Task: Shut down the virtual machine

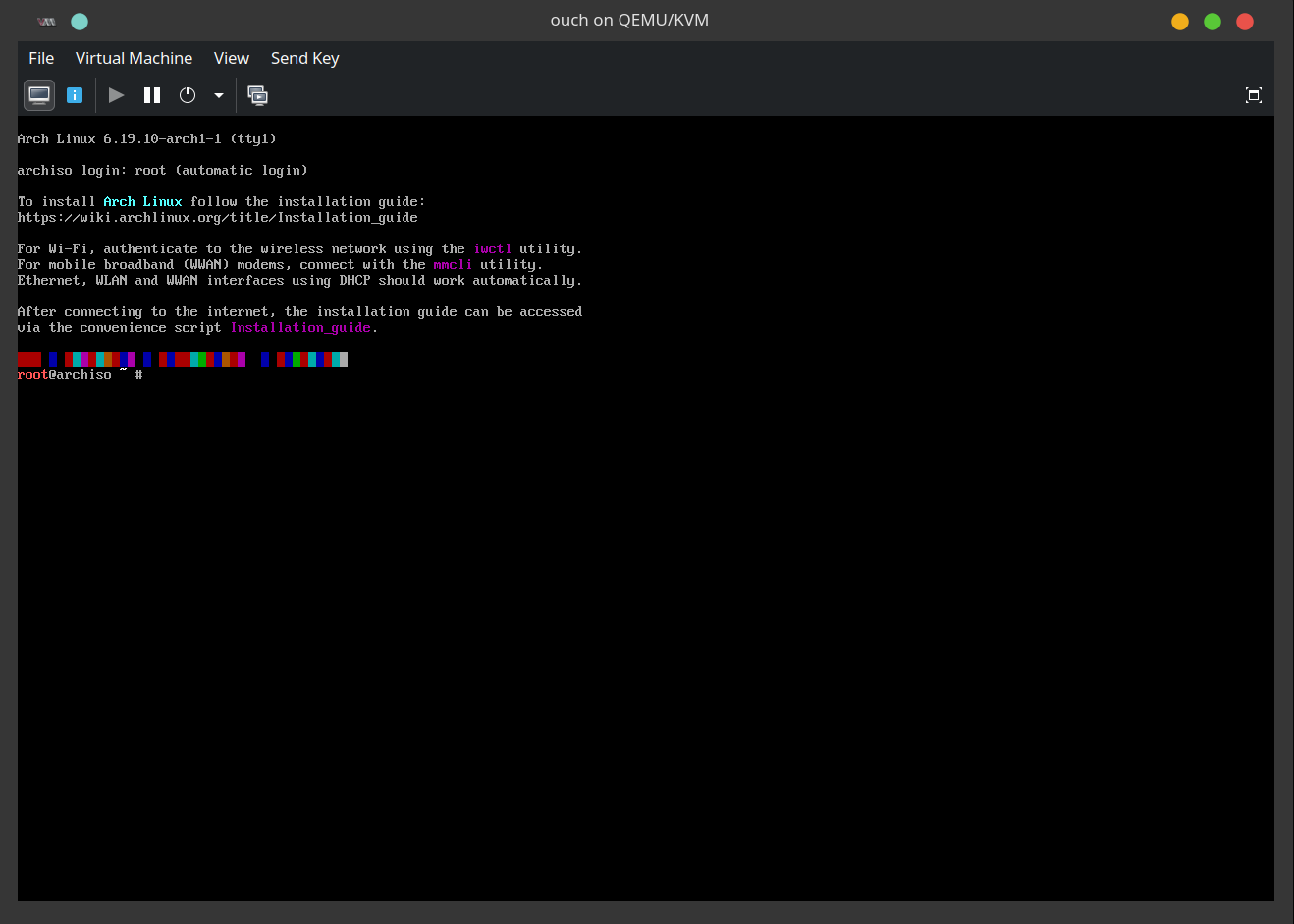Action: coord(188,95)
